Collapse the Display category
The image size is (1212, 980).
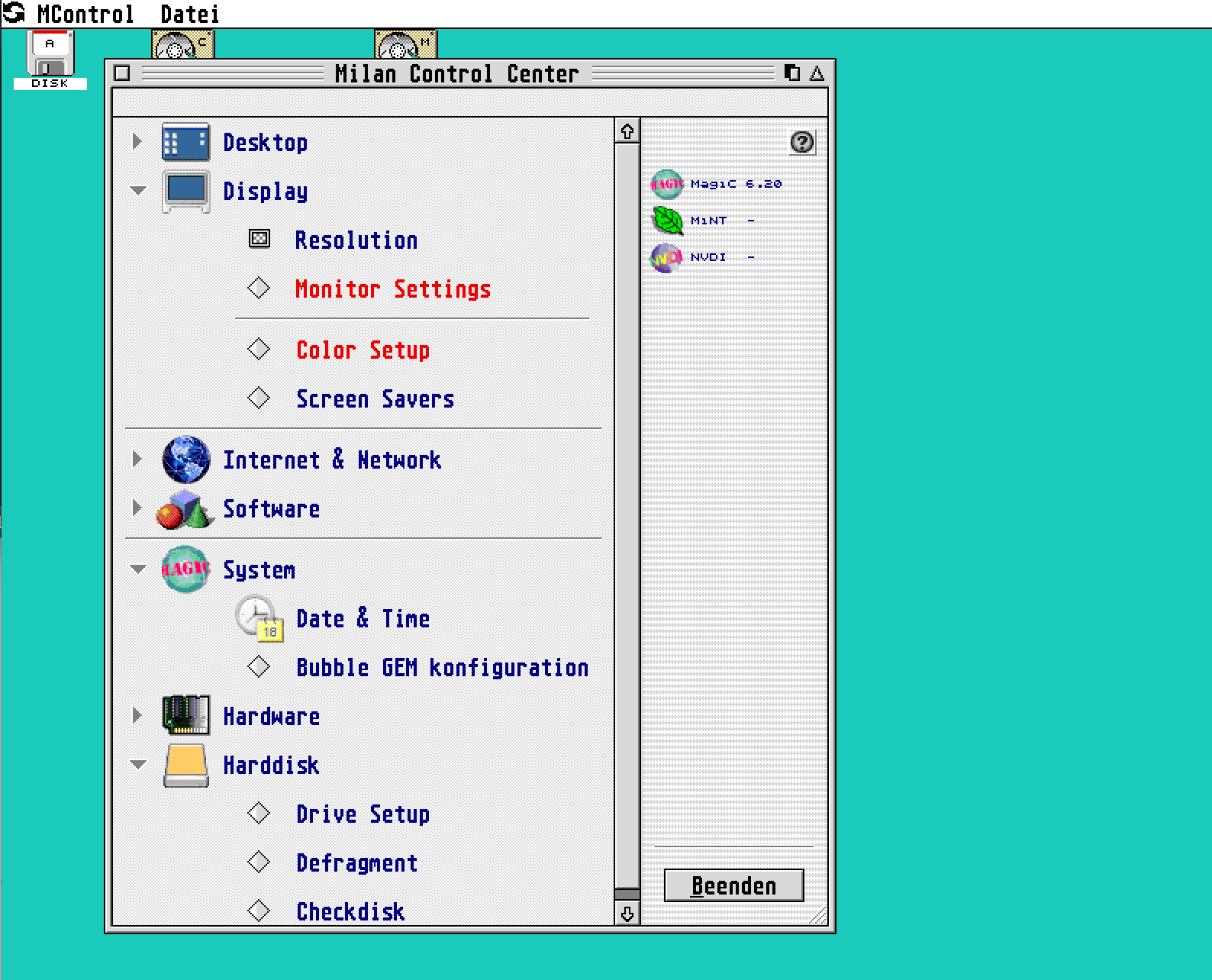click(138, 191)
